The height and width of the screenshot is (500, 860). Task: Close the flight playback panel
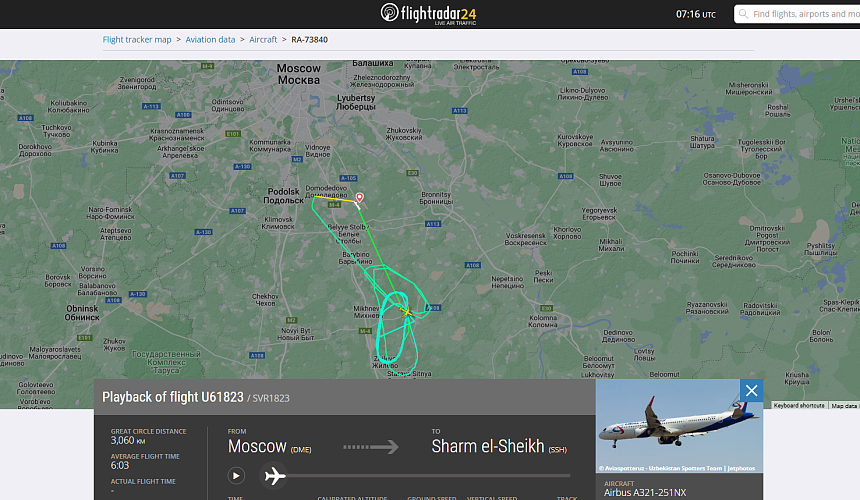pos(751,390)
